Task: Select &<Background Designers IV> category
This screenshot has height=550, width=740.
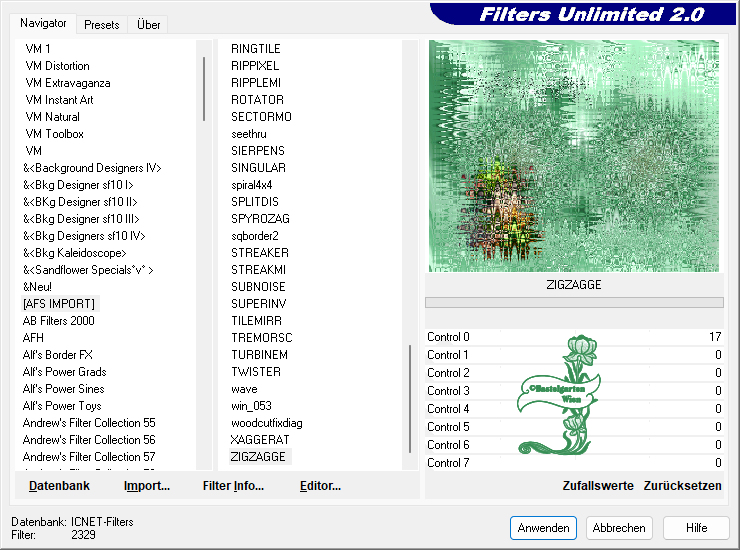Action: (92, 168)
